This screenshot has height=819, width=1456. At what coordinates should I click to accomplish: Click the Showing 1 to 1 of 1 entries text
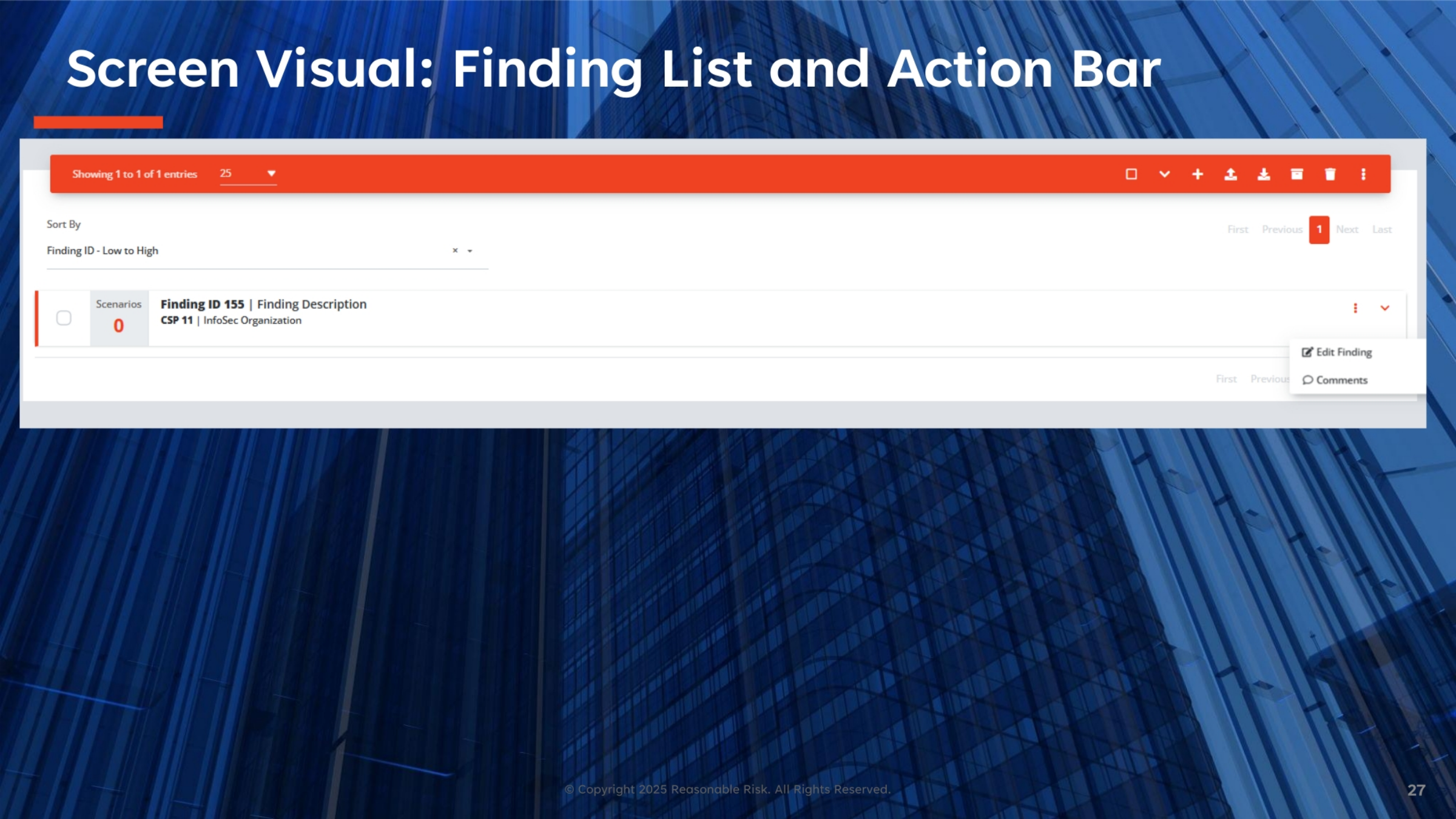coord(135,174)
